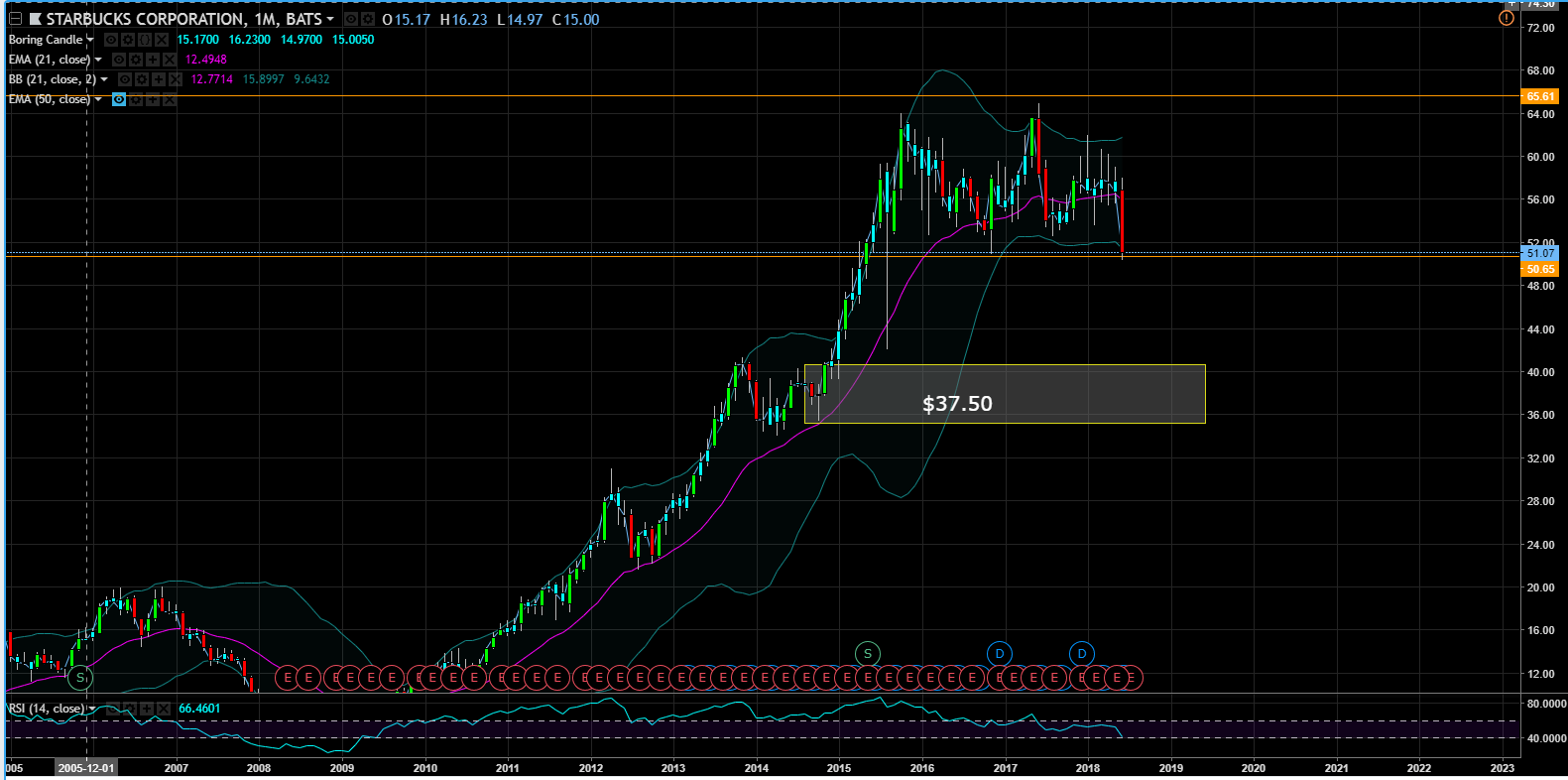View Boring Candle source code braces icon
Screen dimensions: 1568x780
click(x=145, y=40)
